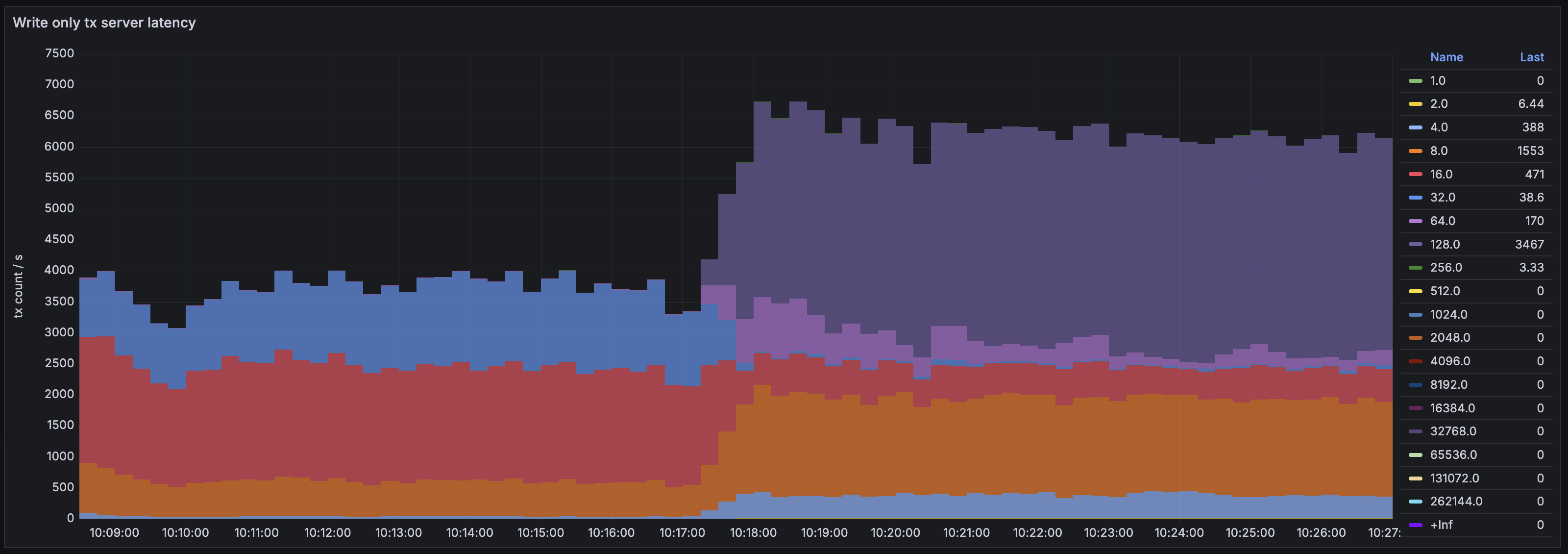Click the 10:09:00 time axis label
Screen dimensions: 1568x554
tap(114, 533)
